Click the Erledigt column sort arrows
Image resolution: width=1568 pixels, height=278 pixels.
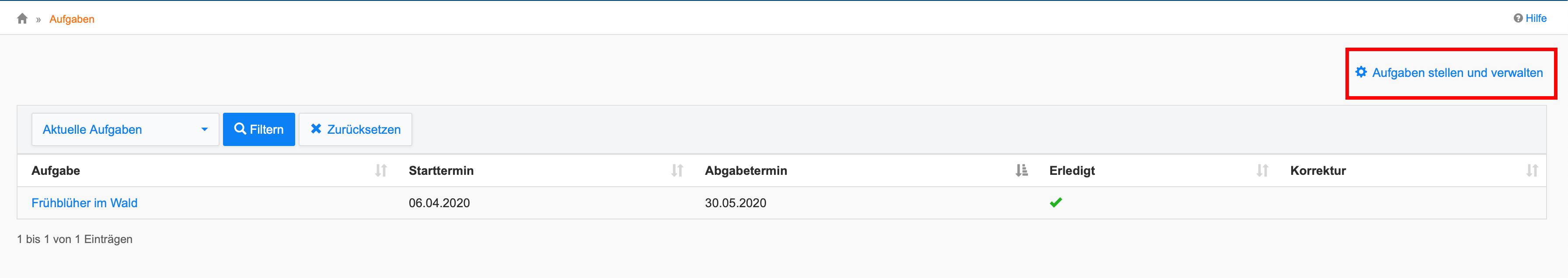point(1262,171)
